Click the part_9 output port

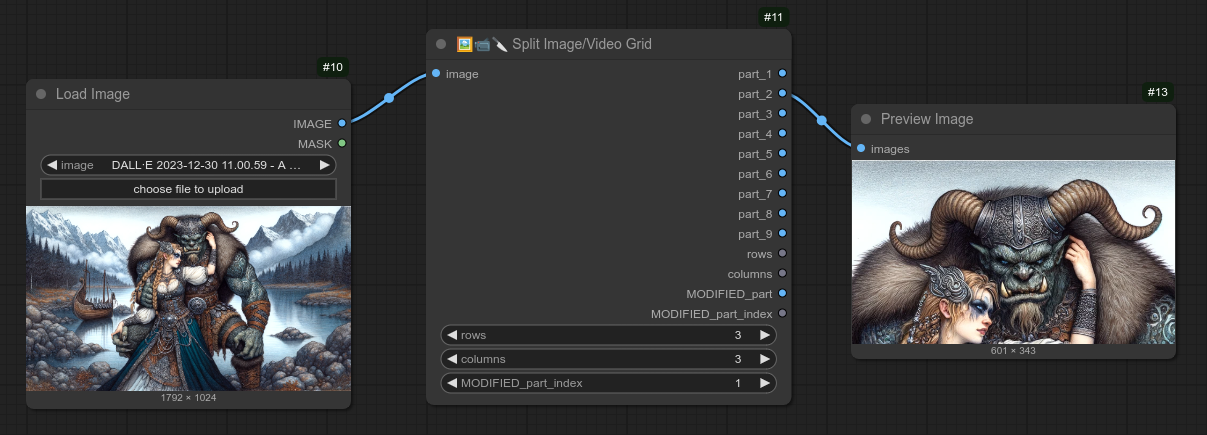pyautogui.click(x=782, y=234)
